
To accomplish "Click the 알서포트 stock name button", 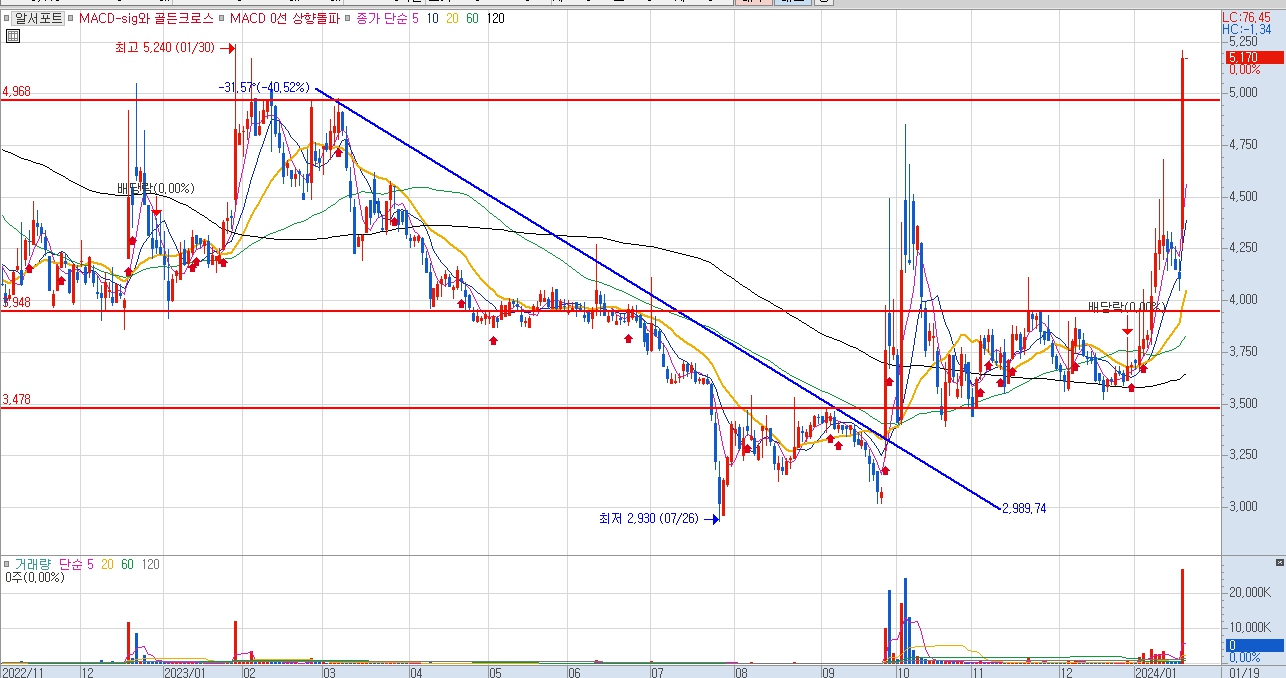I will click(40, 18).
